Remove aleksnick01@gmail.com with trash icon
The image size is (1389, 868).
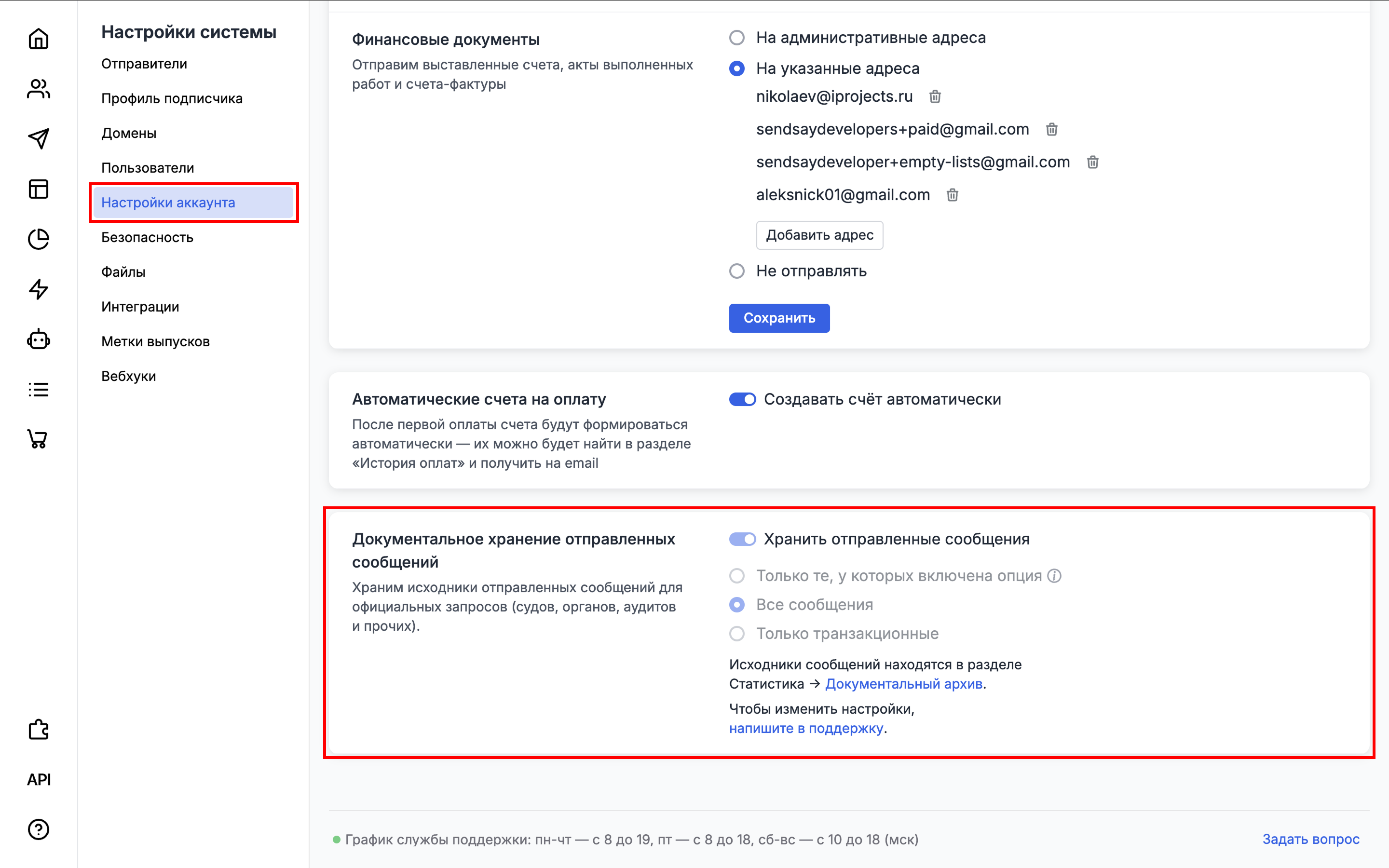pos(952,195)
